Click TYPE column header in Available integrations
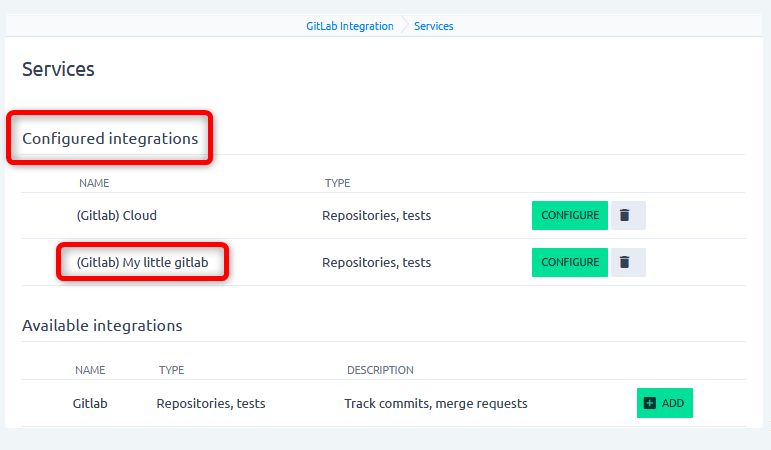Screen dimensions: 771x450 (171, 370)
